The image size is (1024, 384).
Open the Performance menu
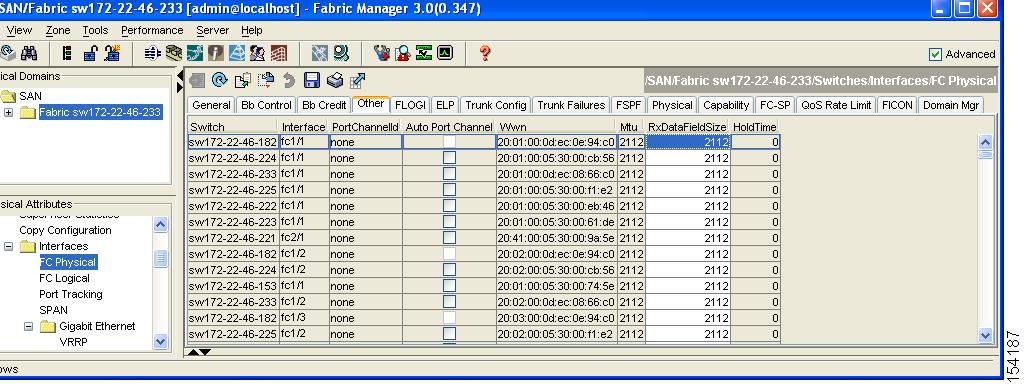click(152, 30)
